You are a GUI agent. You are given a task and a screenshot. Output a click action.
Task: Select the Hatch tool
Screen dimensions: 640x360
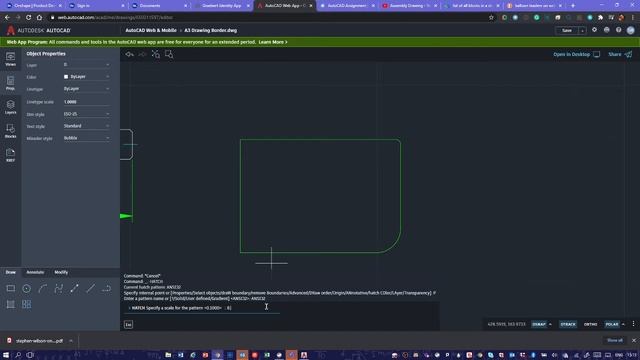tap(11, 304)
